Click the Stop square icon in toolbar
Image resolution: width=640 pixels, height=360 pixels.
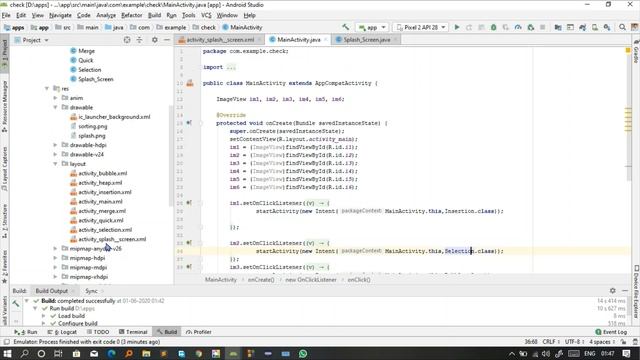tap(542, 27)
